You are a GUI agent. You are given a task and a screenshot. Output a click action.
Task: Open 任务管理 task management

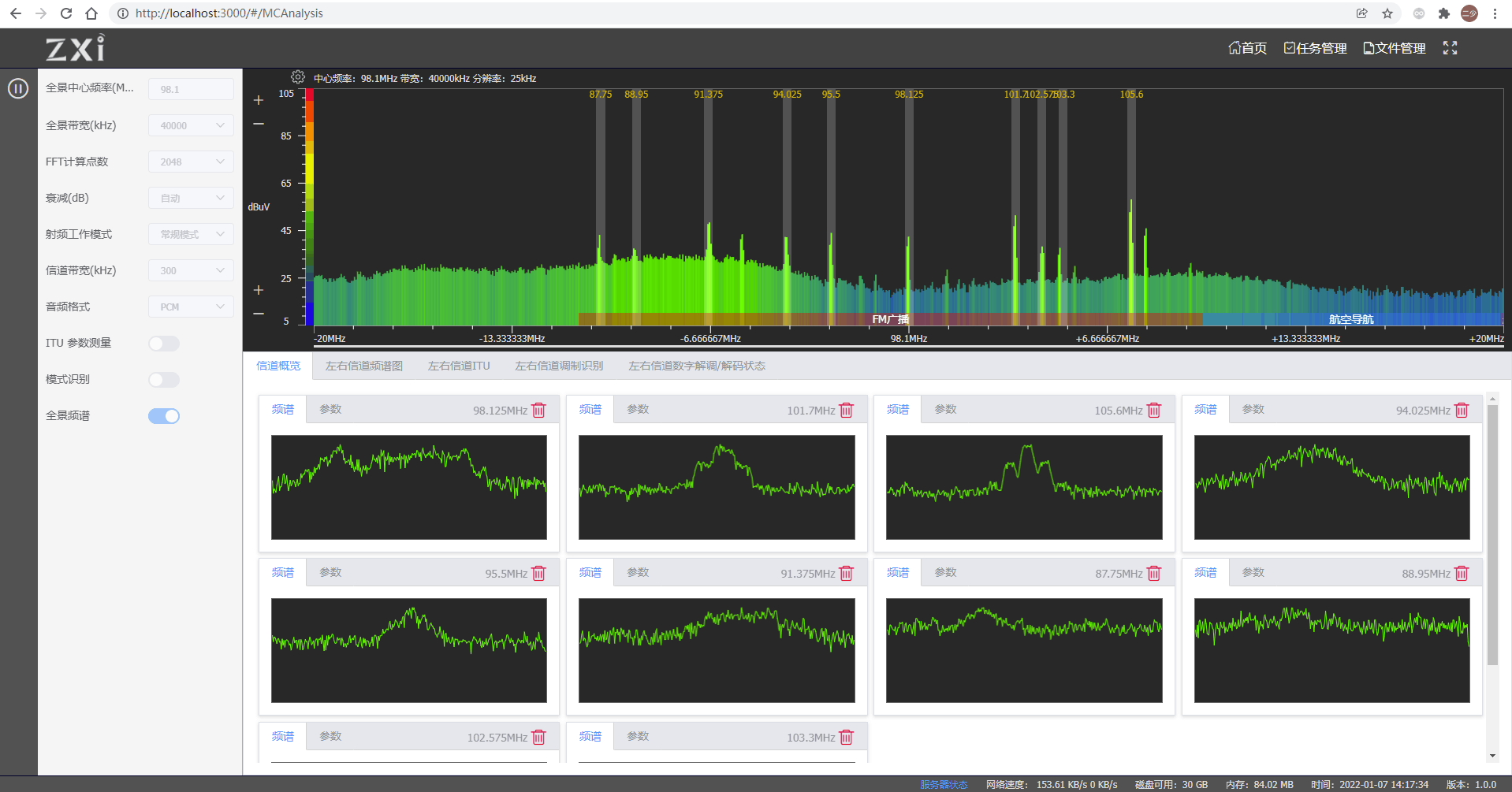pyautogui.click(x=1315, y=48)
